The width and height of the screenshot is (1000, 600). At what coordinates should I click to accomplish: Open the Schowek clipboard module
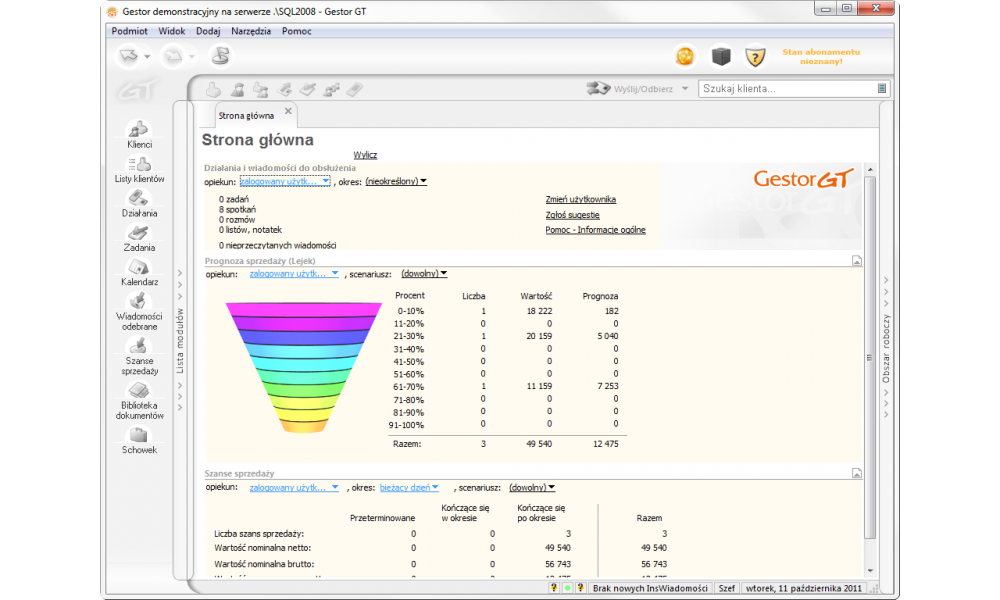(139, 441)
